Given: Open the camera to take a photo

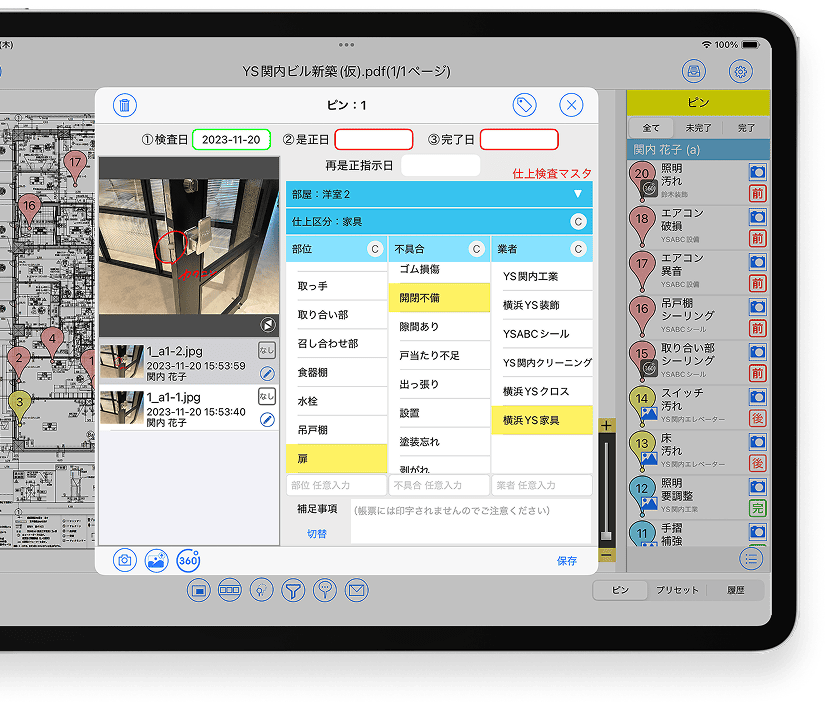Looking at the screenshot, I should pos(125,560).
